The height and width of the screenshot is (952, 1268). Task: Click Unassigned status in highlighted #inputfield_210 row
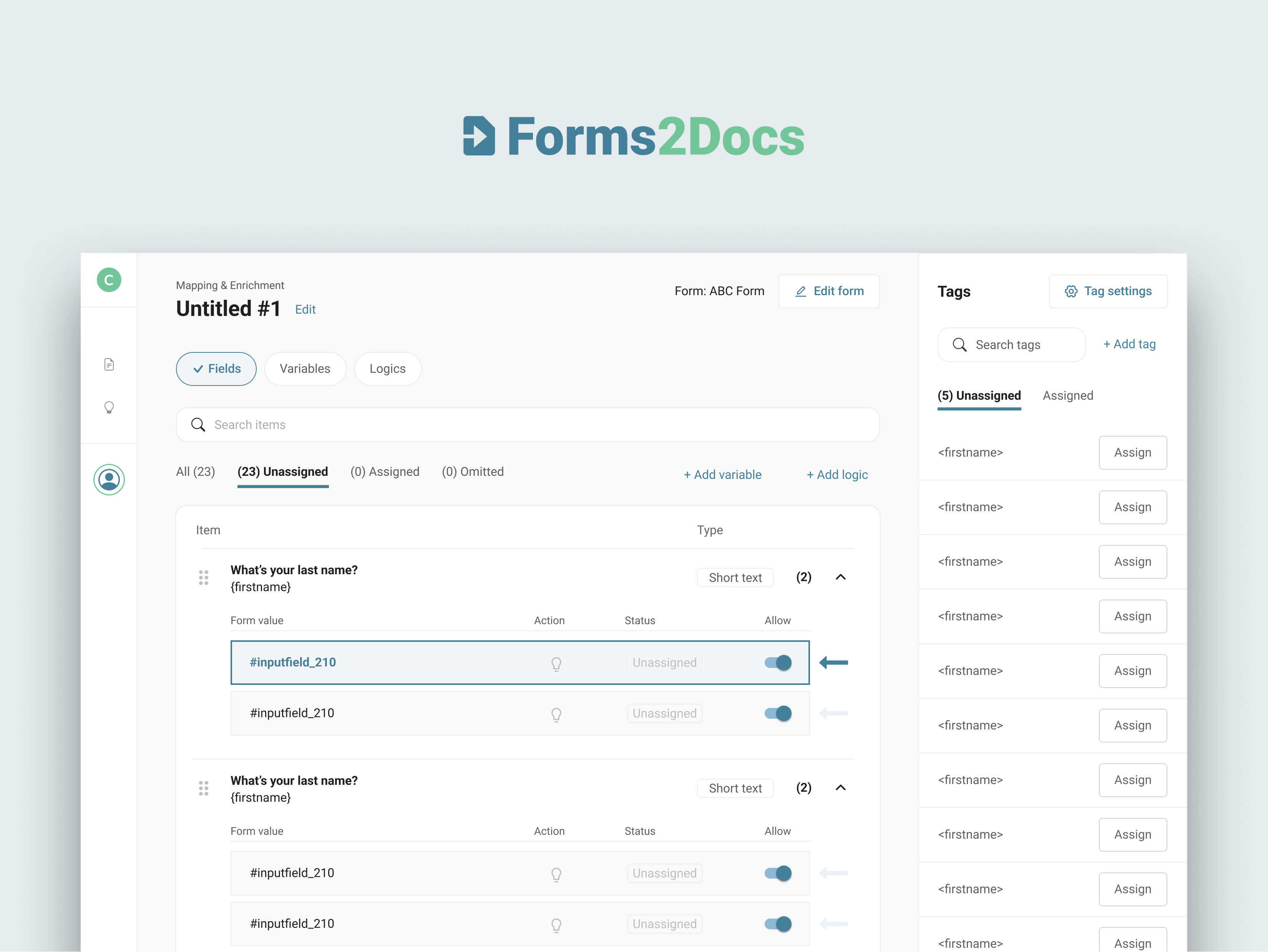(x=664, y=662)
